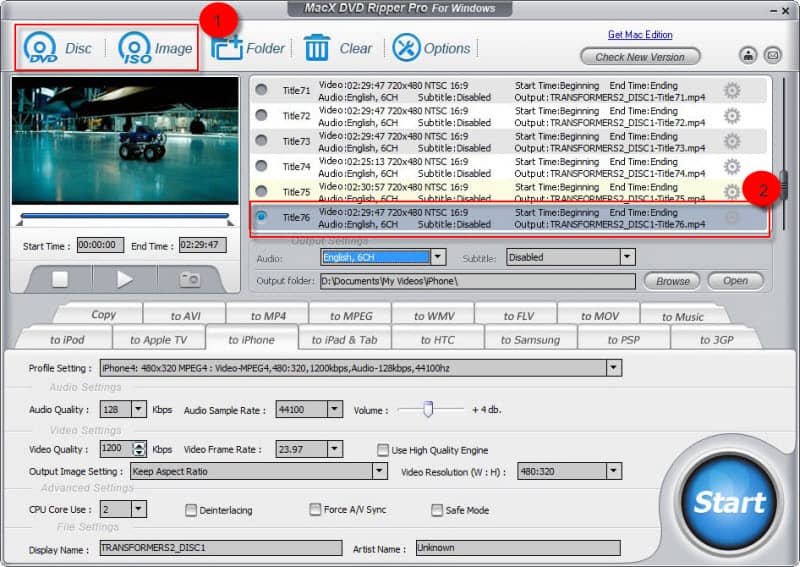Open the CPU Core Use dropdown

coord(139,509)
